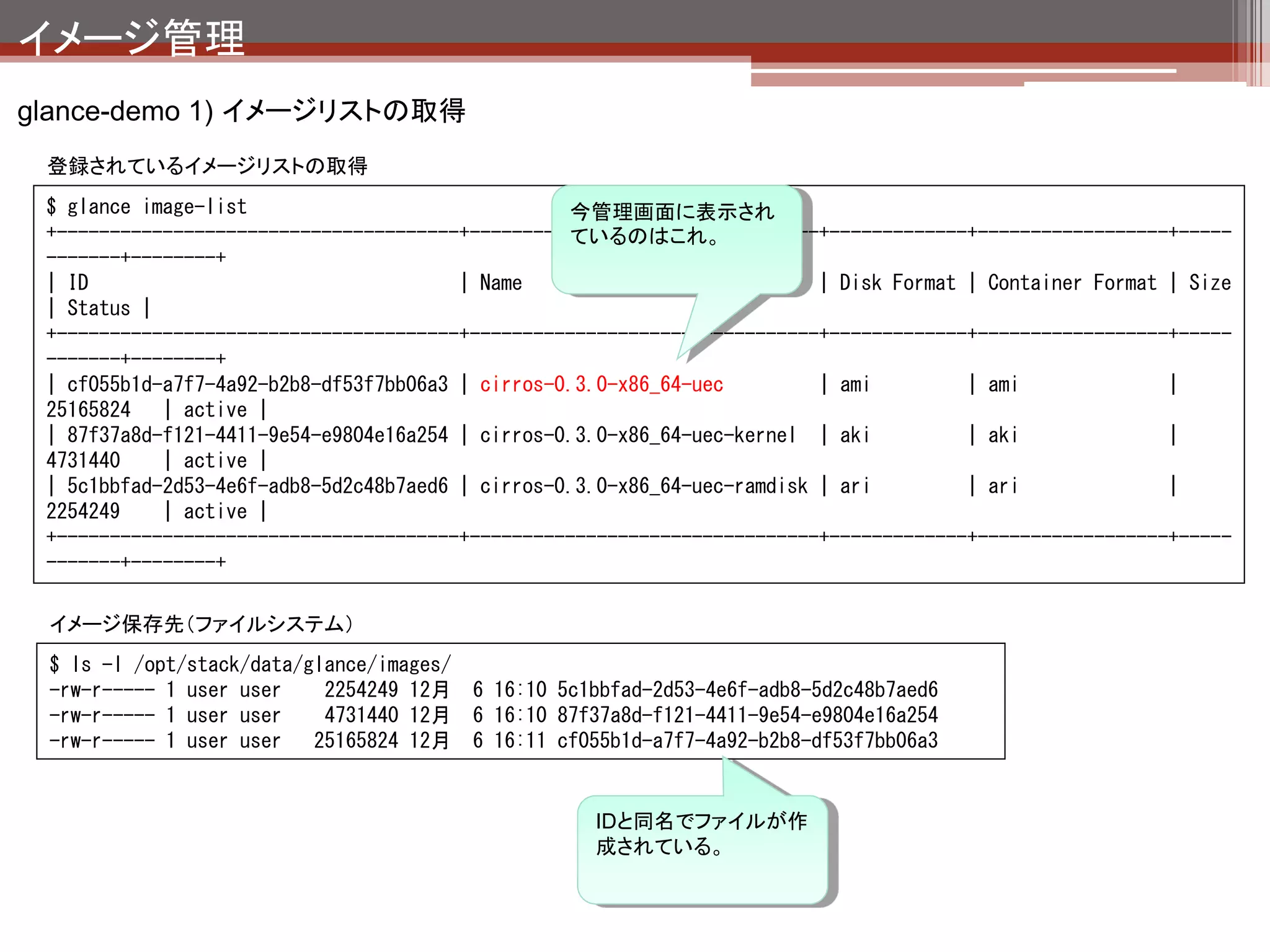Click name cirros-0.3.0-x86_64-uec-kernel
This screenshot has width=1270, height=952.
(637, 435)
